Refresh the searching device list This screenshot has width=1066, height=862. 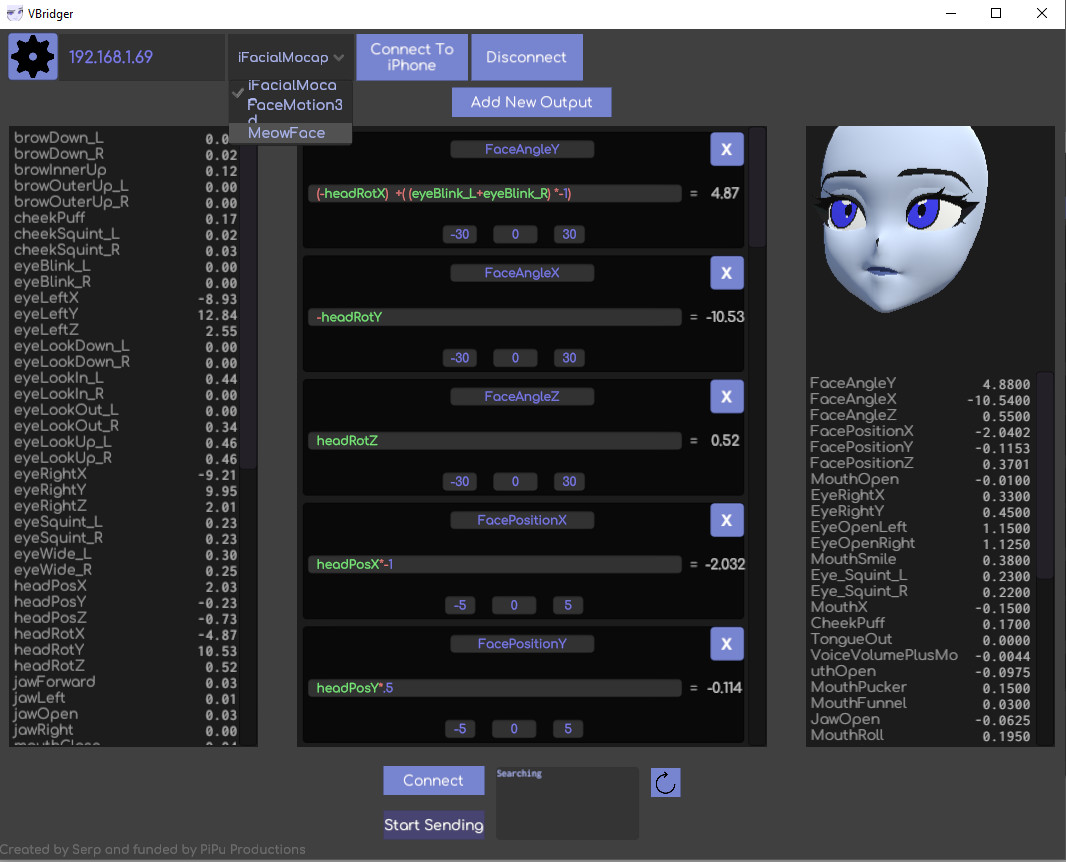click(x=665, y=782)
